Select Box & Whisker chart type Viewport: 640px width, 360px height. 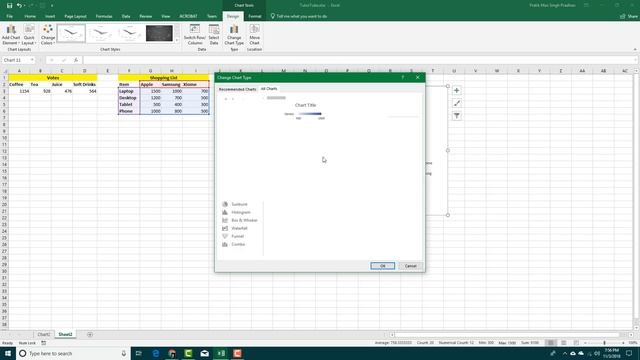point(244,220)
